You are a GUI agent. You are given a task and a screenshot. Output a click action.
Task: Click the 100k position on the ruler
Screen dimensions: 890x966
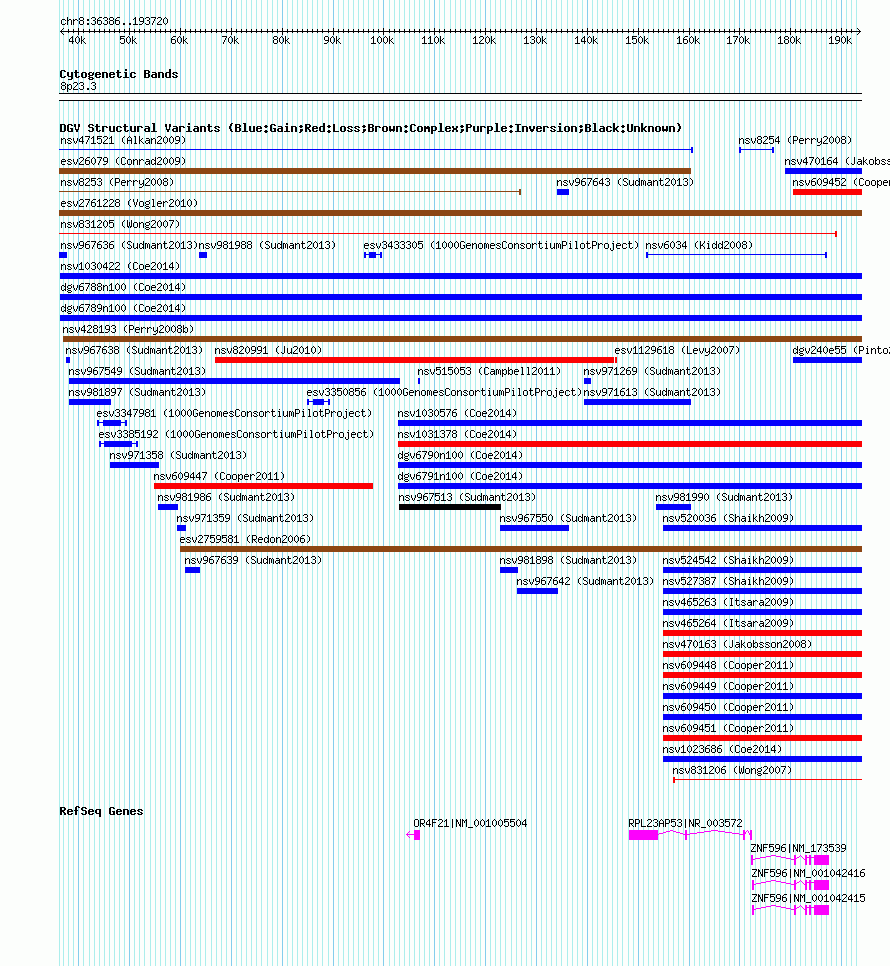382,40
